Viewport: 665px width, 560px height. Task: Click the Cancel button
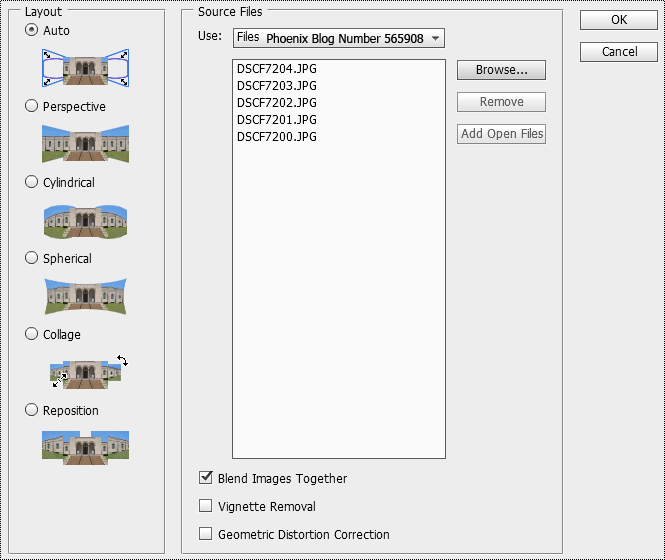pos(618,51)
